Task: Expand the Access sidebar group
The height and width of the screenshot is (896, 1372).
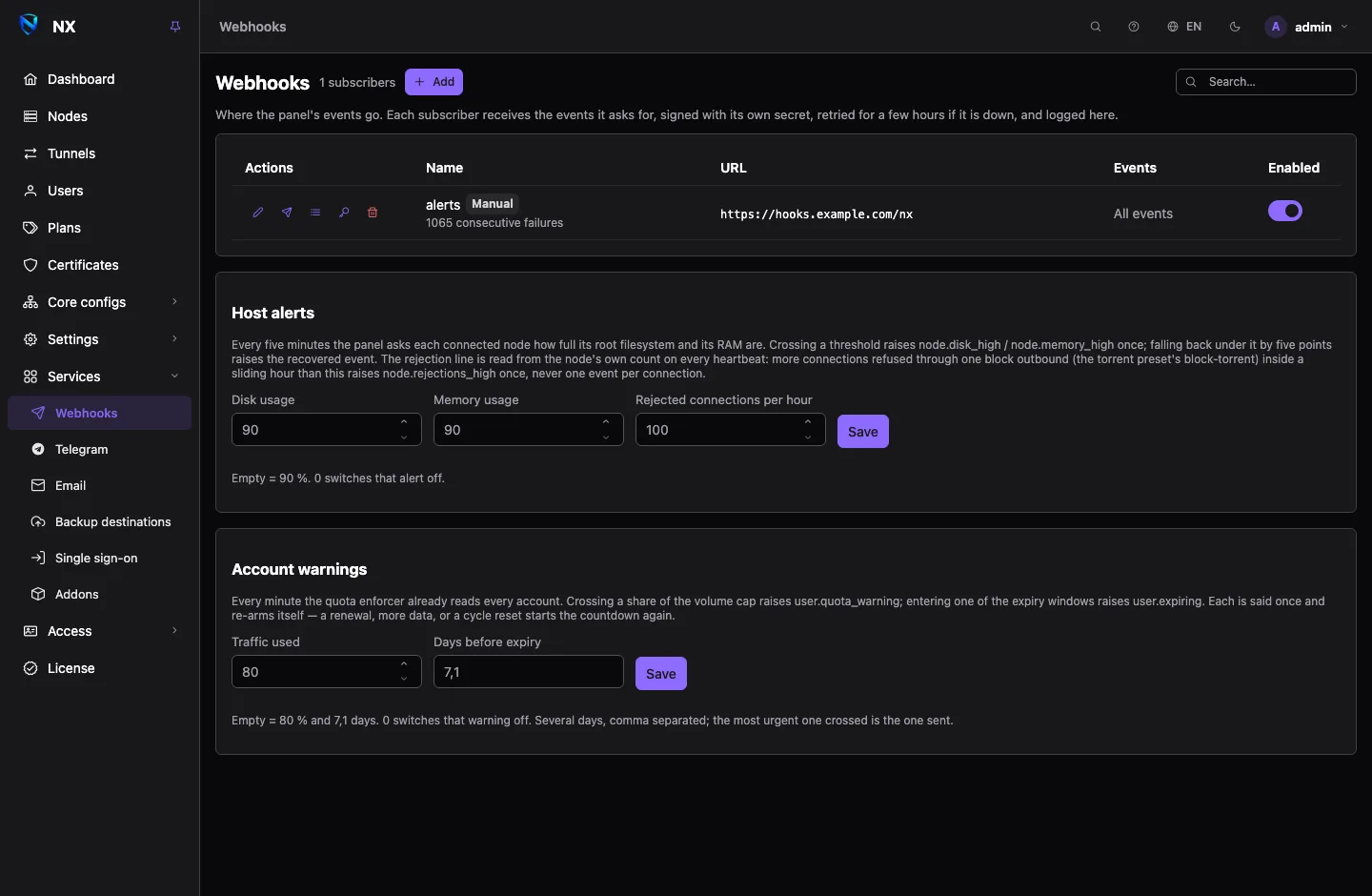Action: click(x=100, y=631)
